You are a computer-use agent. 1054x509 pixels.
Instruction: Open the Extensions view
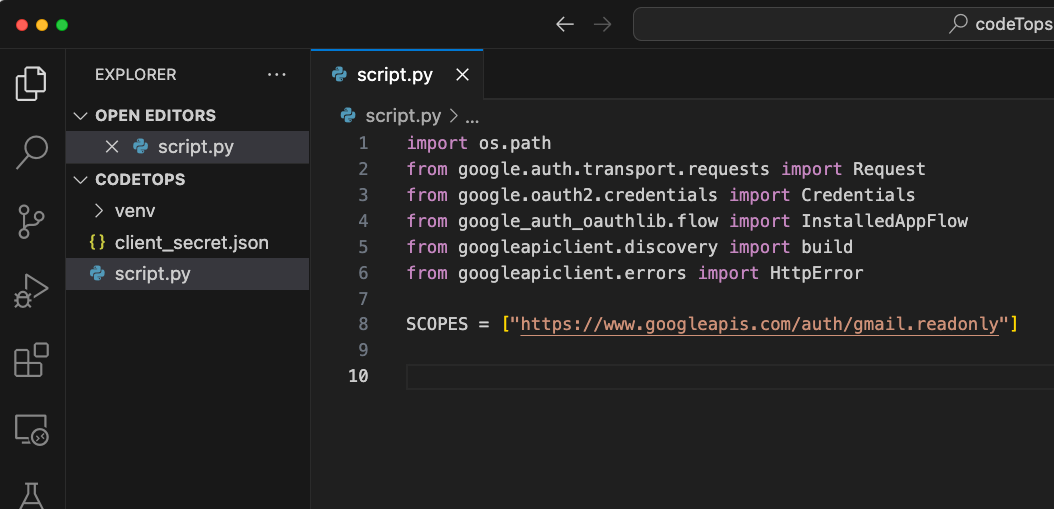click(31, 360)
